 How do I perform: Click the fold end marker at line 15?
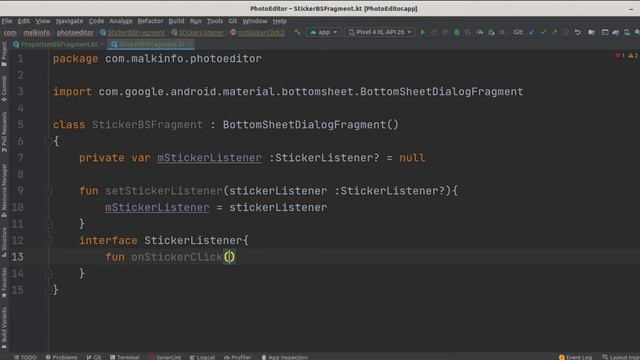pyautogui.click(x=48, y=290)
